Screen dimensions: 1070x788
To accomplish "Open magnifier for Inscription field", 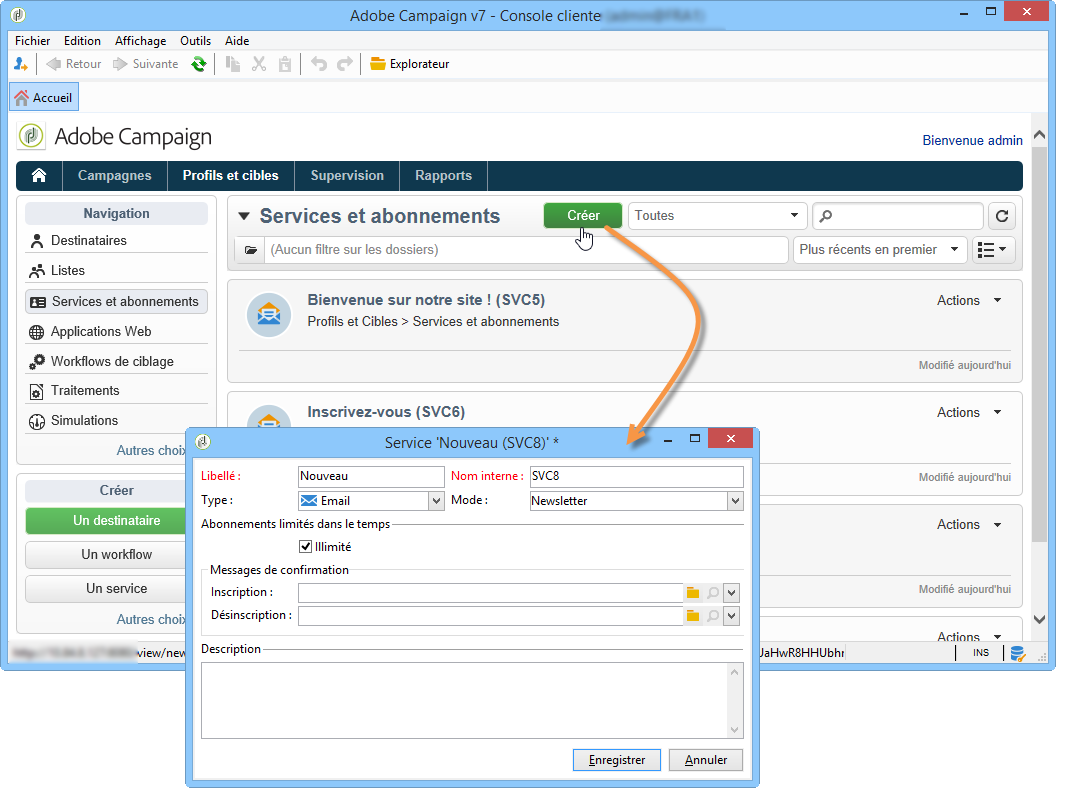I will tap(713, 593).
